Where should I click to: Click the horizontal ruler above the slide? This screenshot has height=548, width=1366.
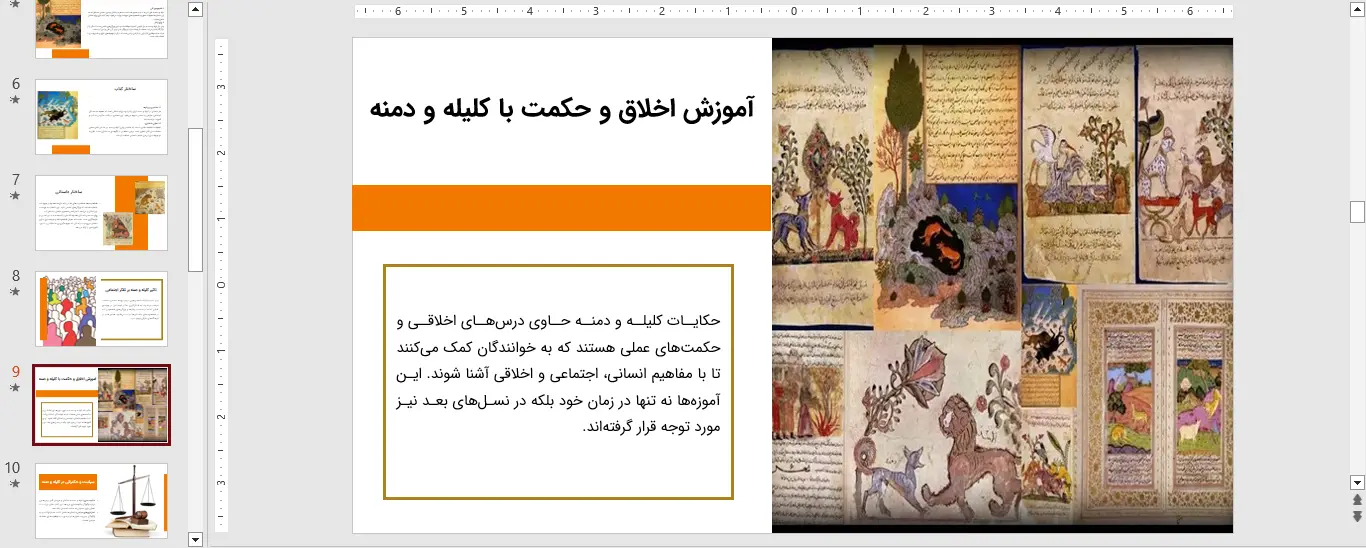tap(793, 12)
